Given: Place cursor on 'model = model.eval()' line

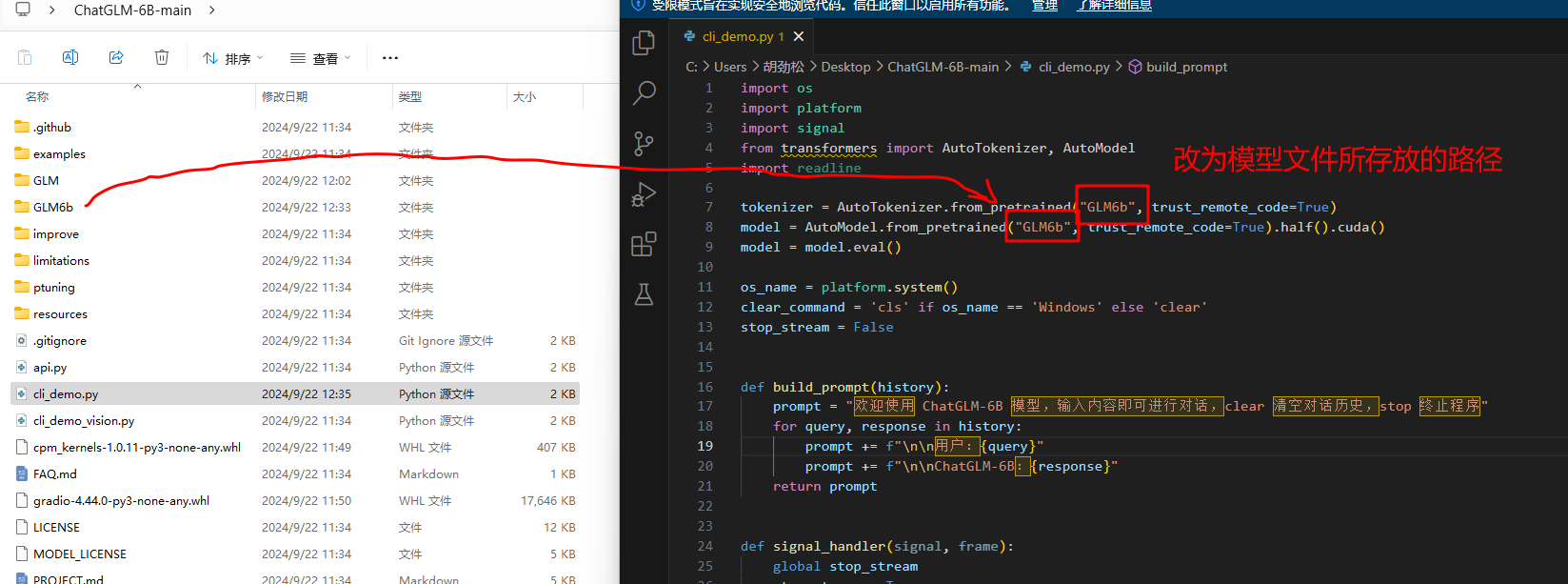Looking at the screenshot, I should pyautogui.click(x=821, y=247).
